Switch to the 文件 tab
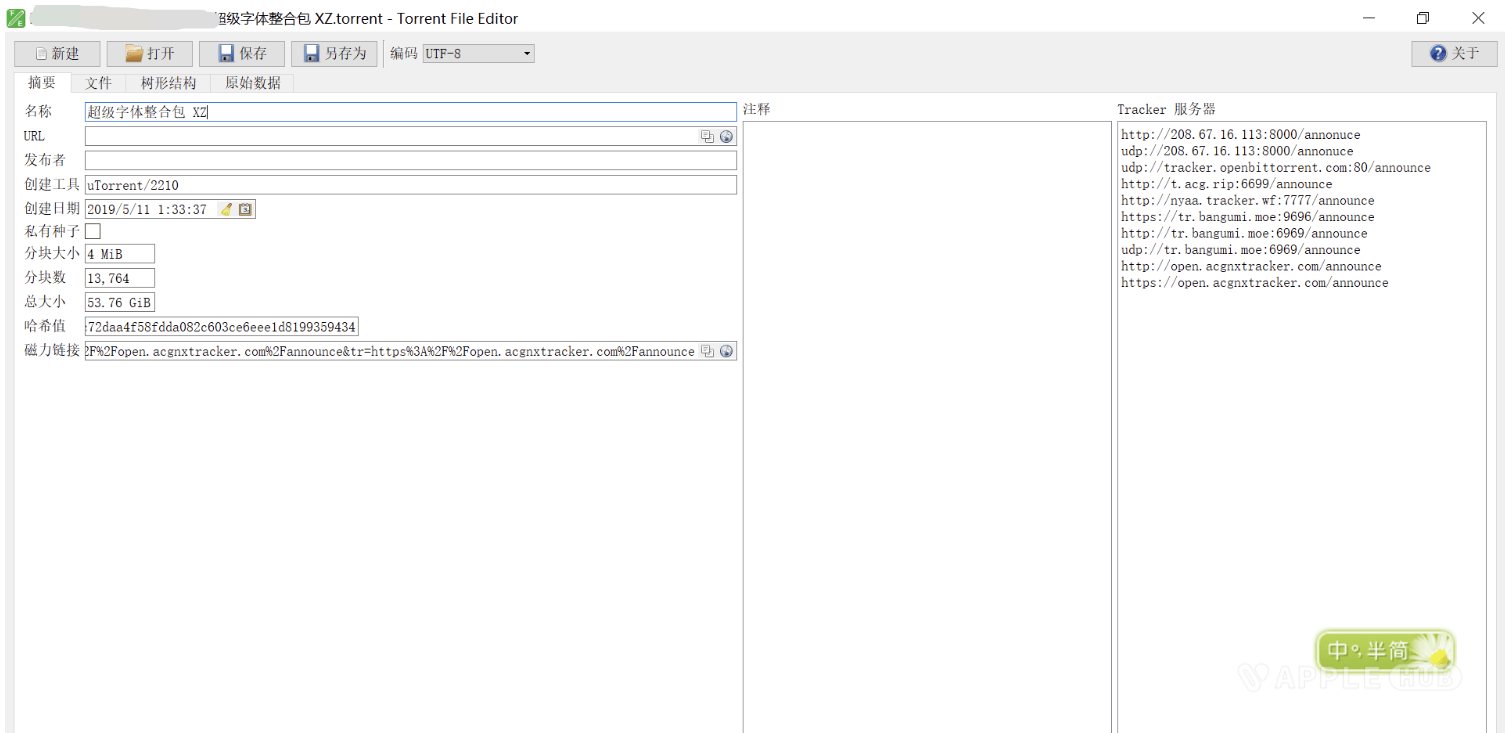 (x=98, y=83)
